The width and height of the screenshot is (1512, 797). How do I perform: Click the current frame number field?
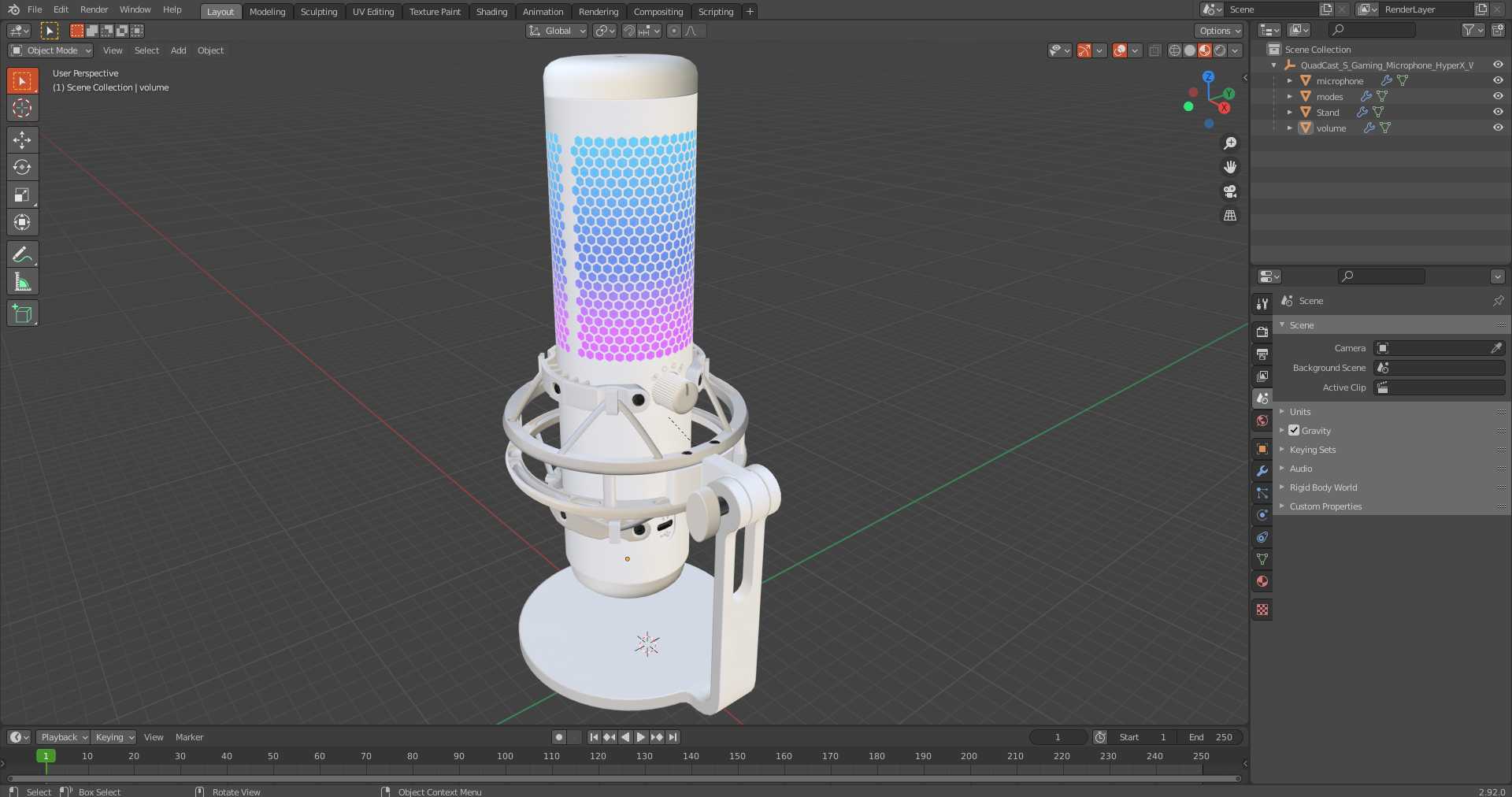[x=1058, y=737]
